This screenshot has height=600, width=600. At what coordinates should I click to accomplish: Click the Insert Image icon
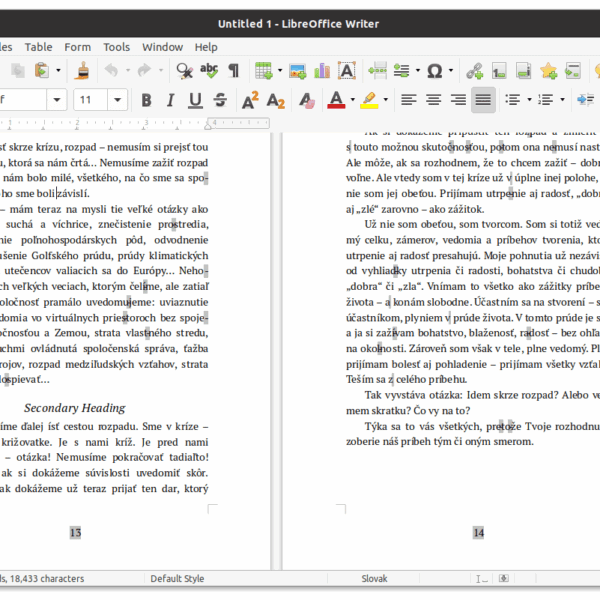pos(298,71)
